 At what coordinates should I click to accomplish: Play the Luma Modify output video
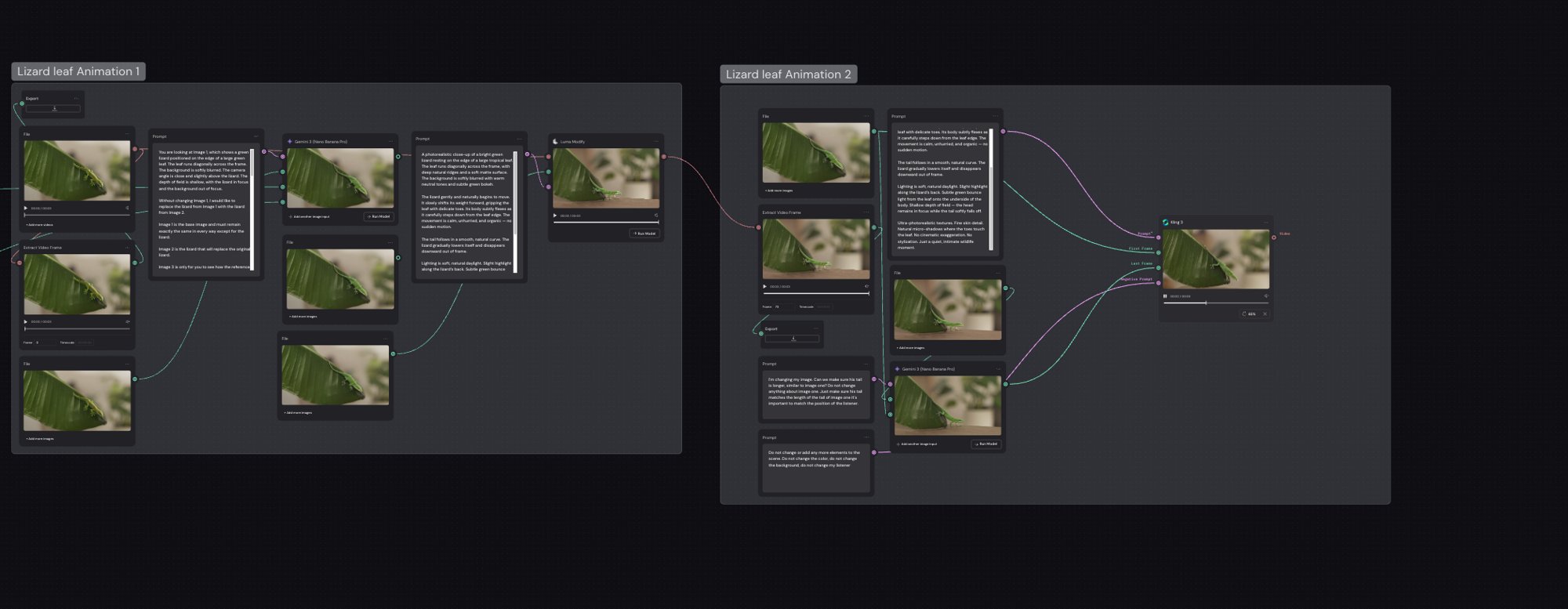pos(555,216)
